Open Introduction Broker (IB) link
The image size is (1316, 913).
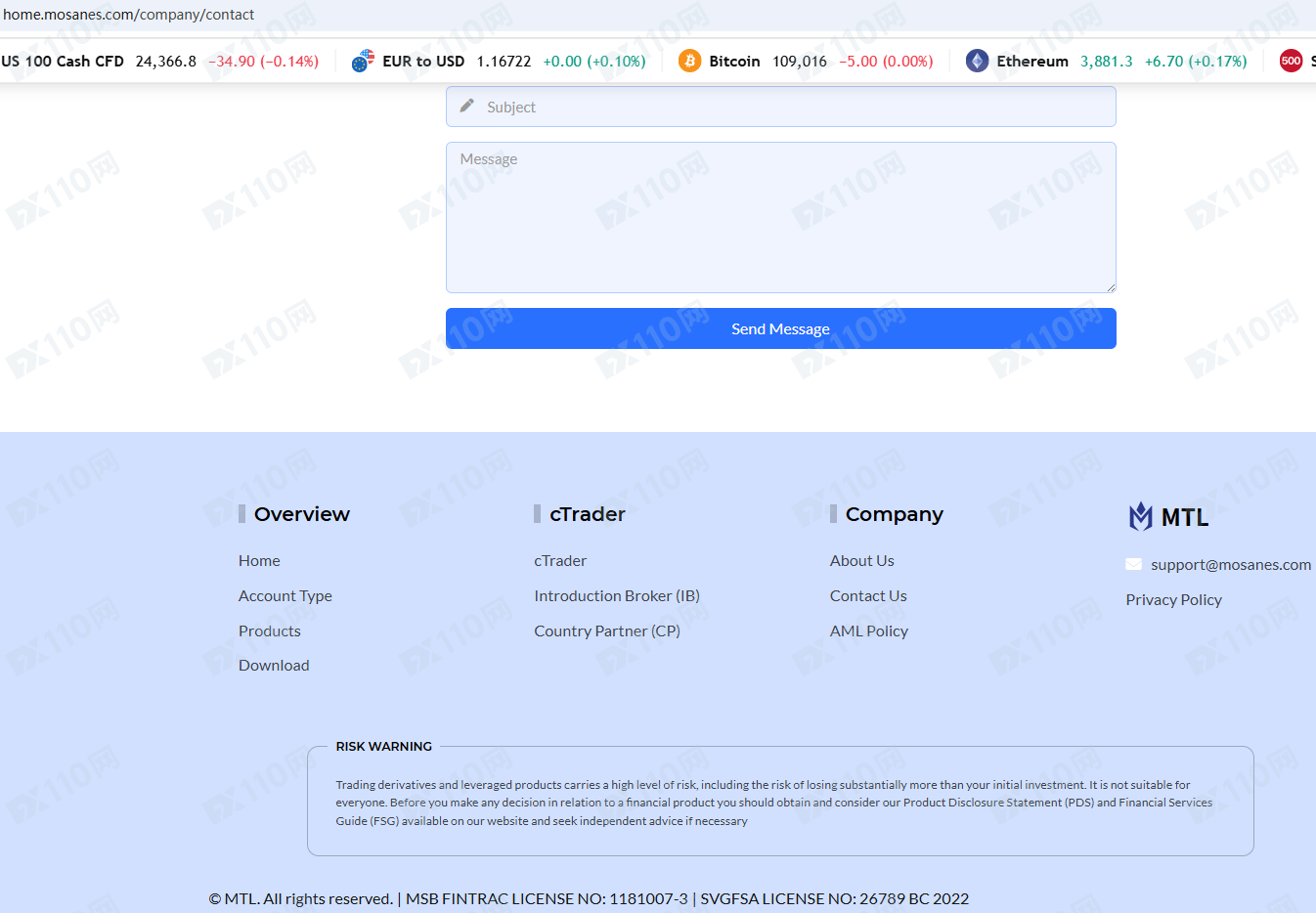click(617, 595)
